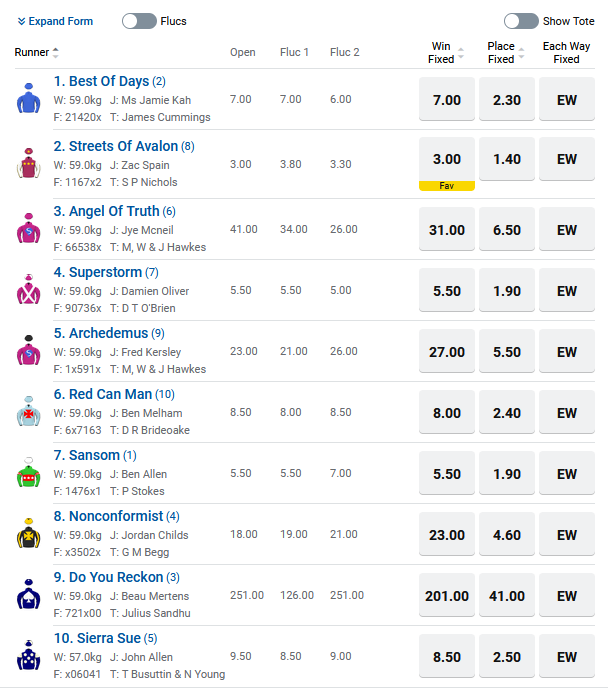This screenshot has height=688, width=608.
Task: Select Do You Reckon 201.00 win odds
Action: (x=447, y=595)
